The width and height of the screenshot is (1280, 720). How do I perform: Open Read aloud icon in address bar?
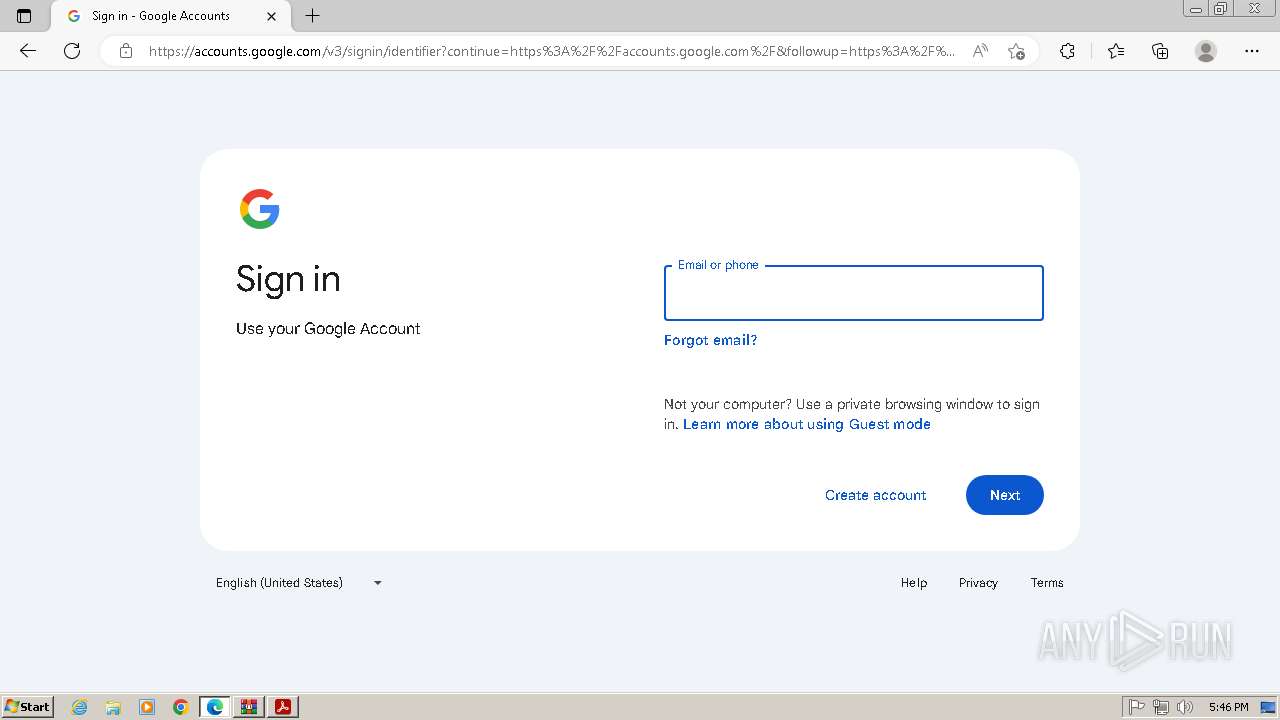tap(980, 51)
